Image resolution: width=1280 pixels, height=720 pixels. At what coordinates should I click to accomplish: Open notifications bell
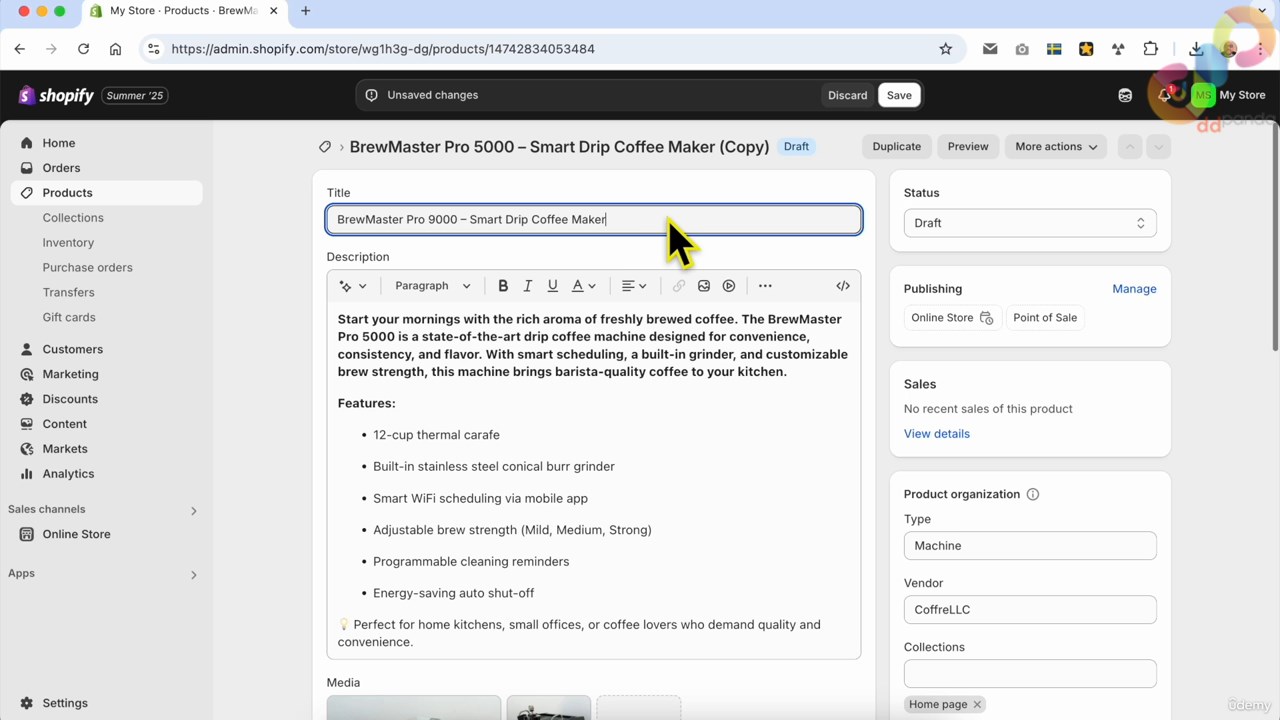click(x=1165, y=95)
